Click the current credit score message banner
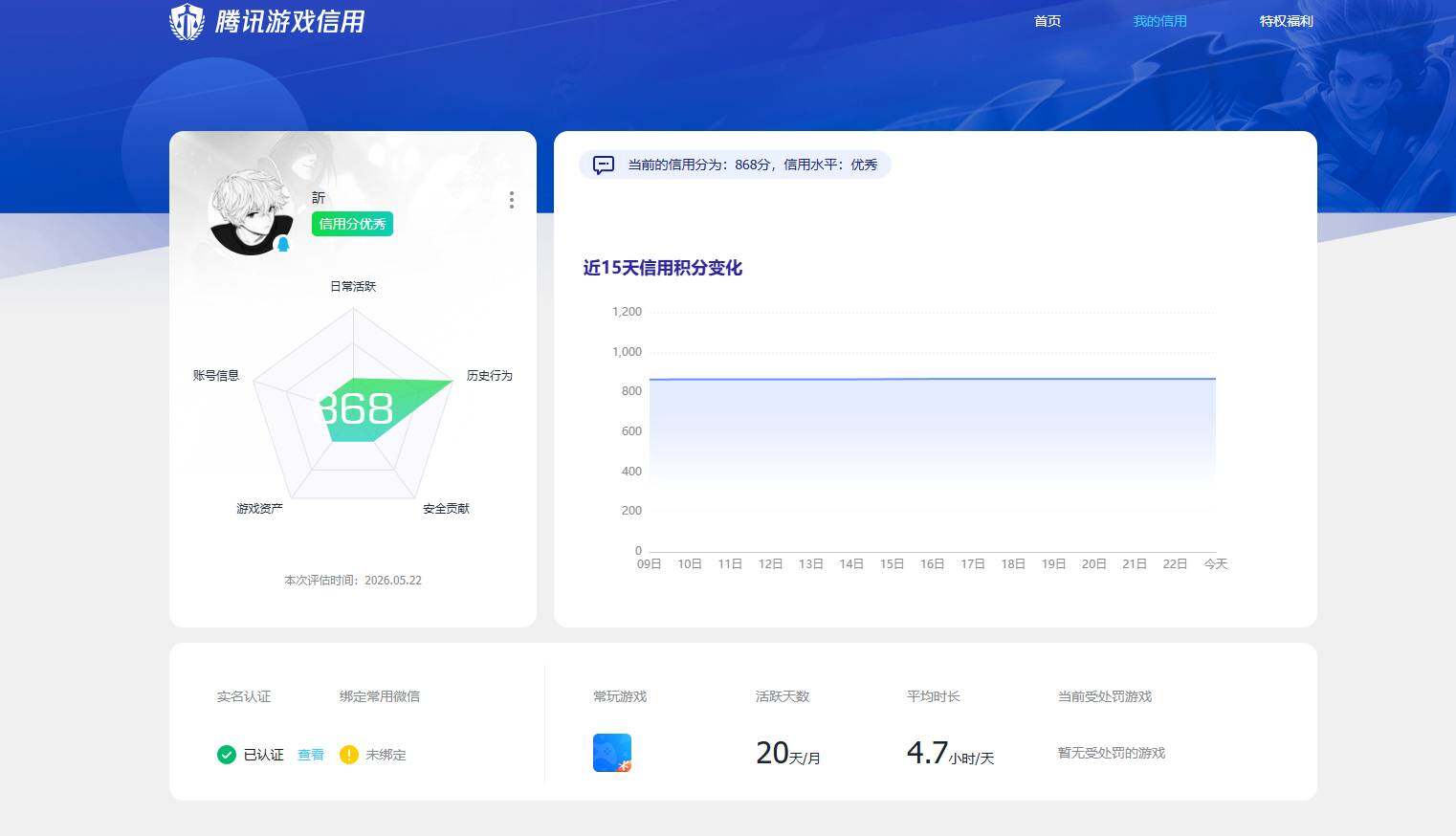Screen dimensions: 1456x836 click(735, 165)
